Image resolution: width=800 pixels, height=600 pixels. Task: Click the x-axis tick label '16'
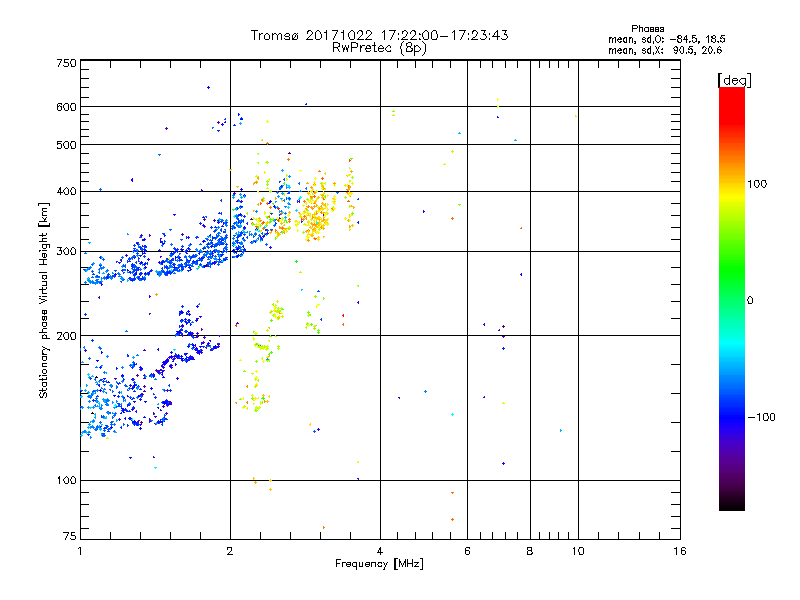pyautogui.click(x=680, y=551)
